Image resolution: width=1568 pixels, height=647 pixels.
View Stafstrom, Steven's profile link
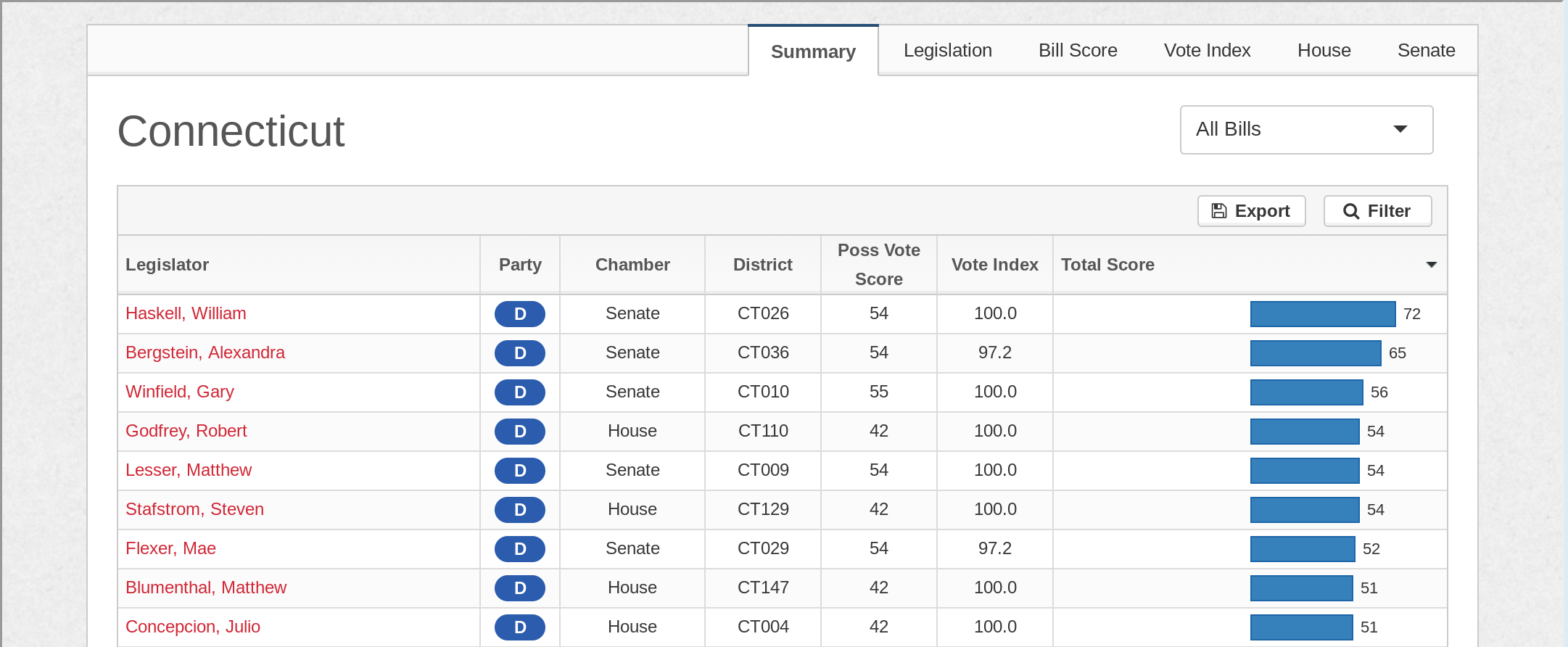[x=194, y=509]
